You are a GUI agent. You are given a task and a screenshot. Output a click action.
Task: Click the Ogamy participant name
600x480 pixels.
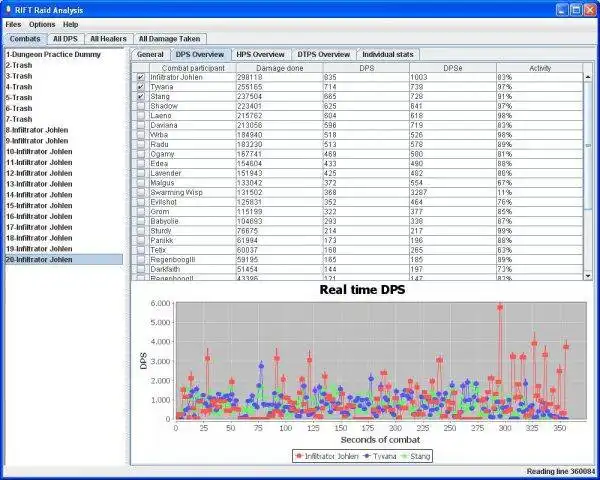pos(162,154)
